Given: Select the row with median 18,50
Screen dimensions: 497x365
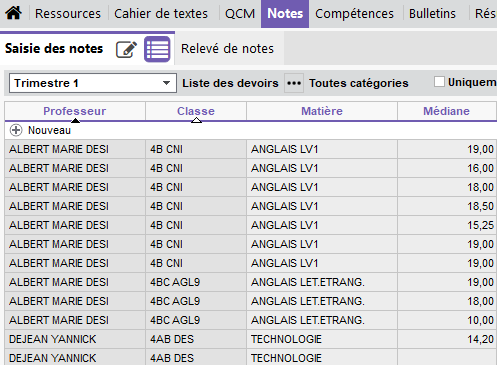Looking at the screenshot, I should (x=251, y=206).
